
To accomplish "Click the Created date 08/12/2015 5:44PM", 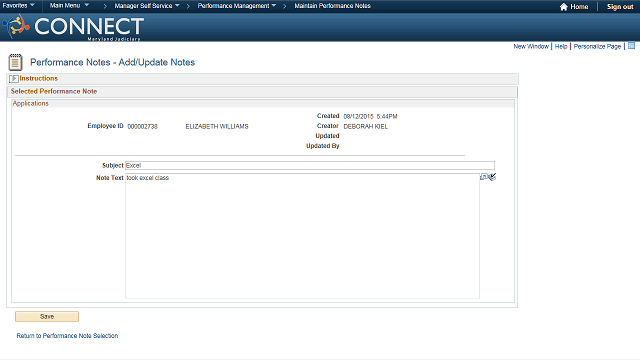I will [x=370, y=116].
